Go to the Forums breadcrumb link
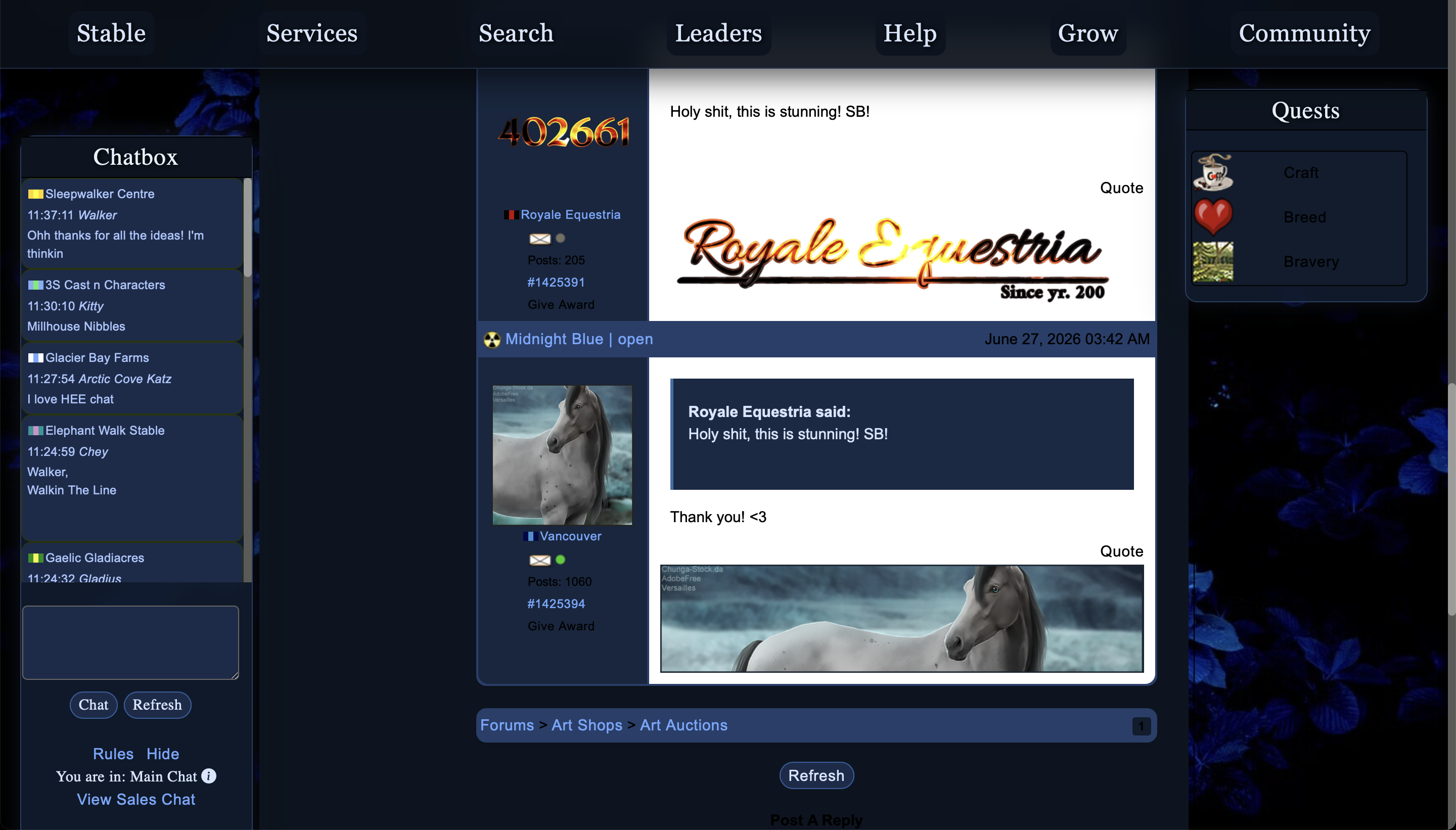Viewport: 1456px width, 830px height. point(507,725)
